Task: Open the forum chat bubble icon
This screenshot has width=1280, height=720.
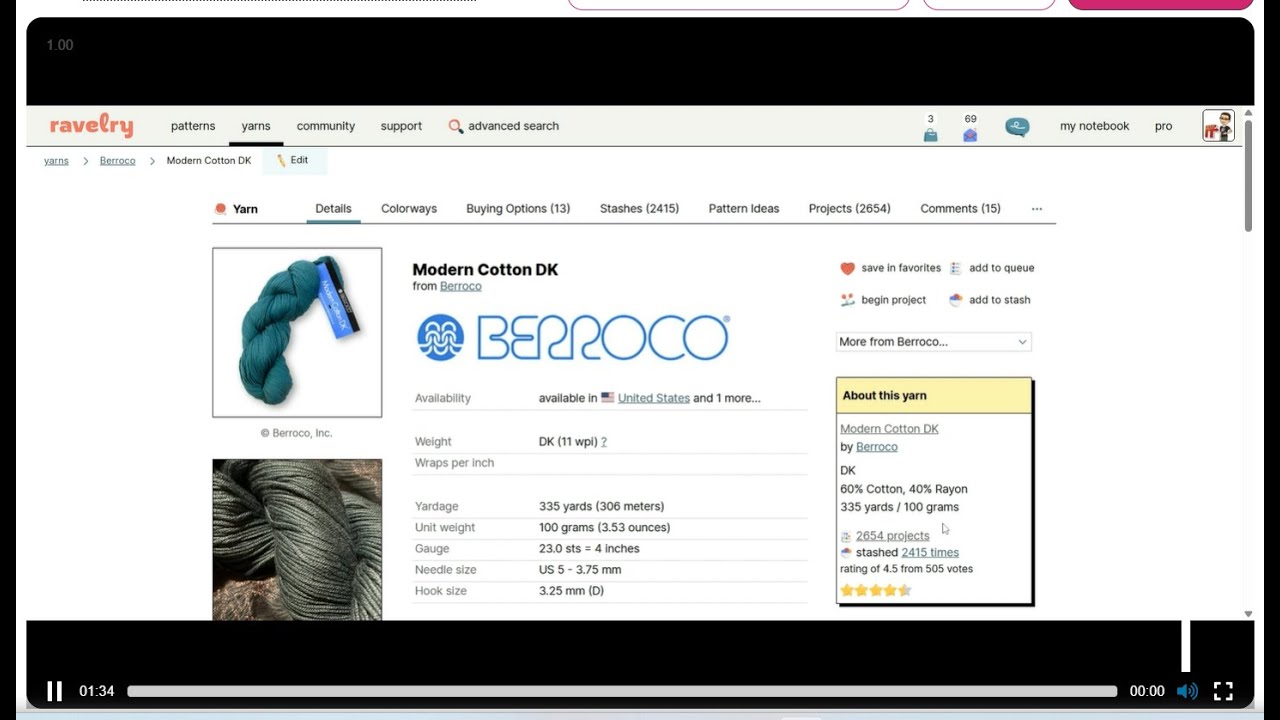Action: [x=1017, y=127]
